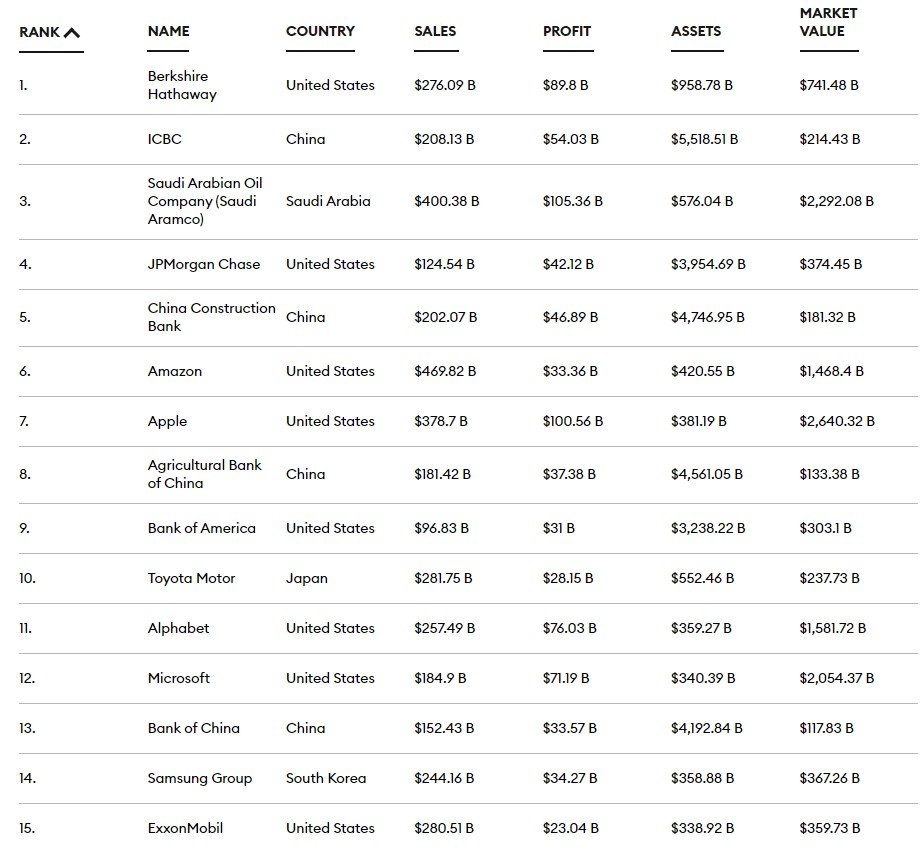Click the Profit column header
The width and height of the screenshot is (920, 853).
pos(567,31)
